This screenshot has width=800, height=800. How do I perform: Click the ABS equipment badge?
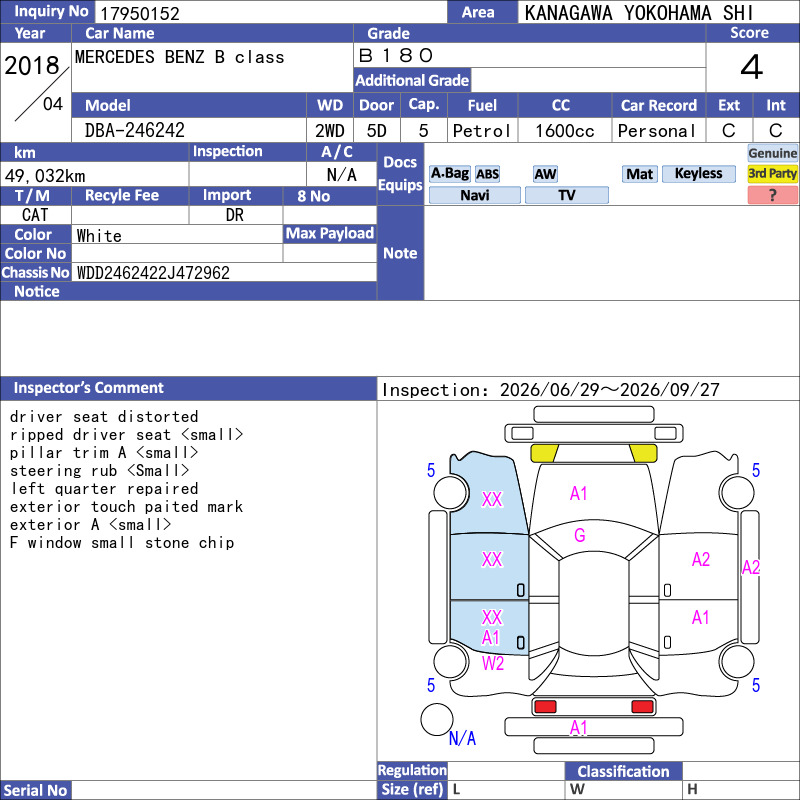coord(487,174)
